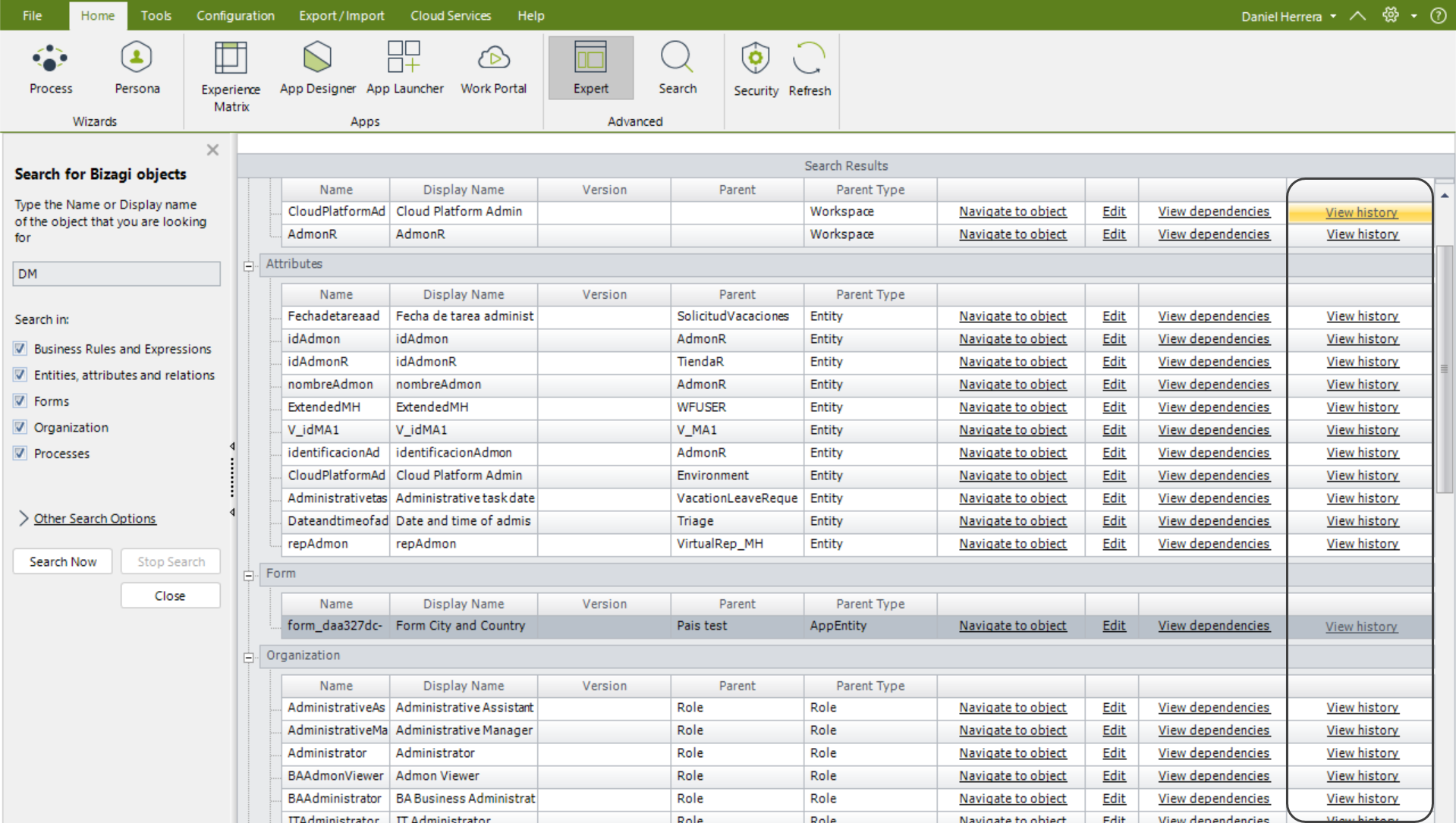This screenshot has height=823, width=1456.
Task: Navigate to object for AdministrativeMa role
Action: (1012, 730)
